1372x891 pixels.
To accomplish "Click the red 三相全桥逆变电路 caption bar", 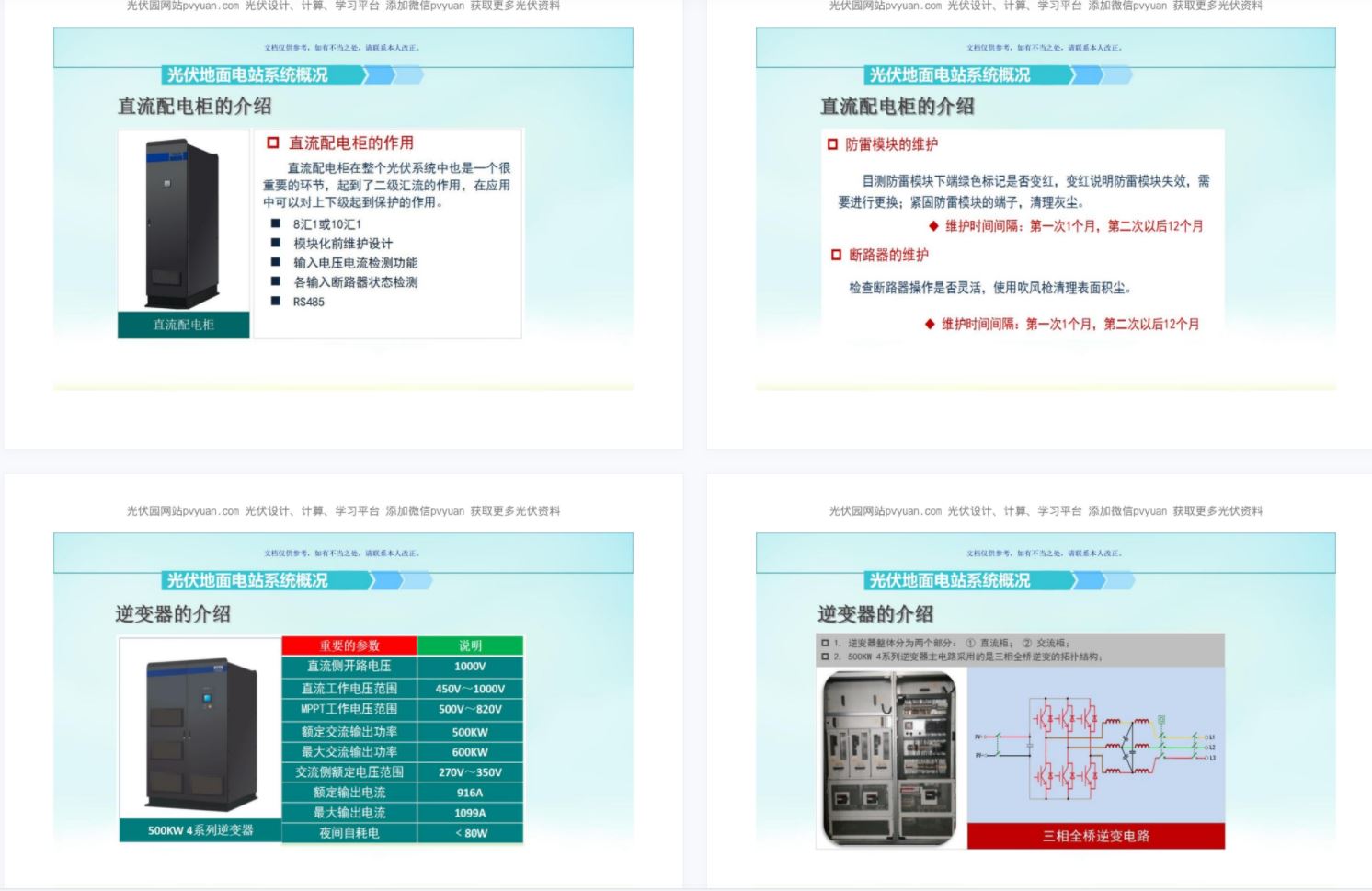I will (x=1095, y=836).
